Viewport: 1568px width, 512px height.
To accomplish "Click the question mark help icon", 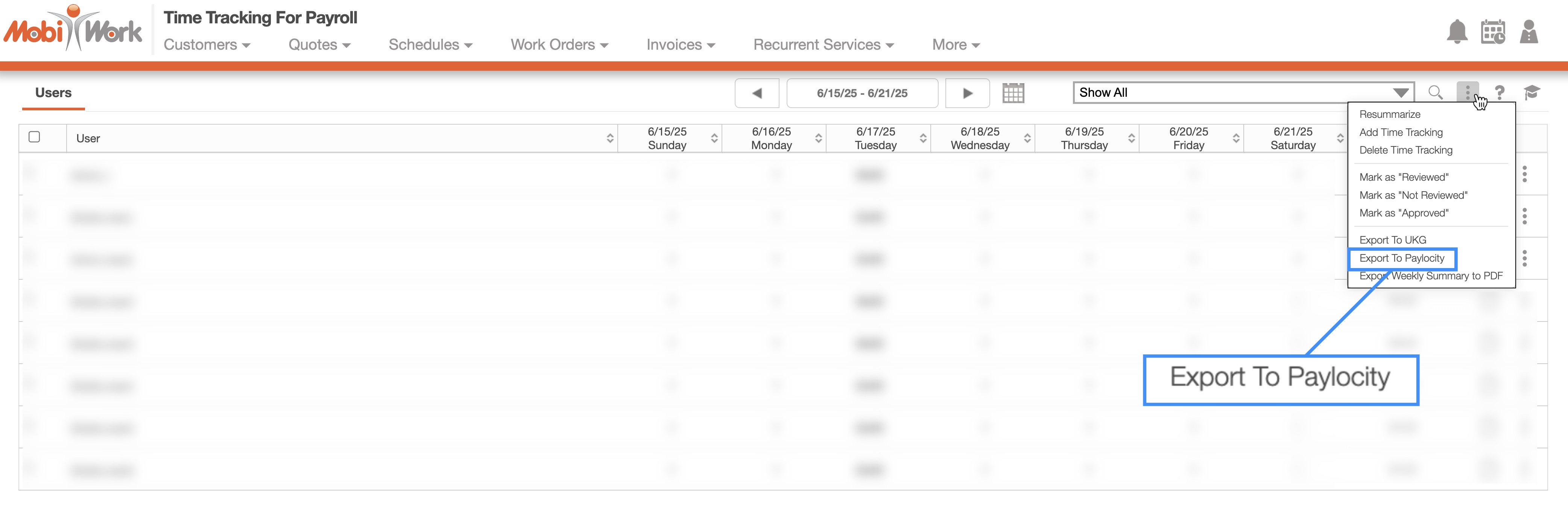I will pyautogui.click(x=1500, y=93).
